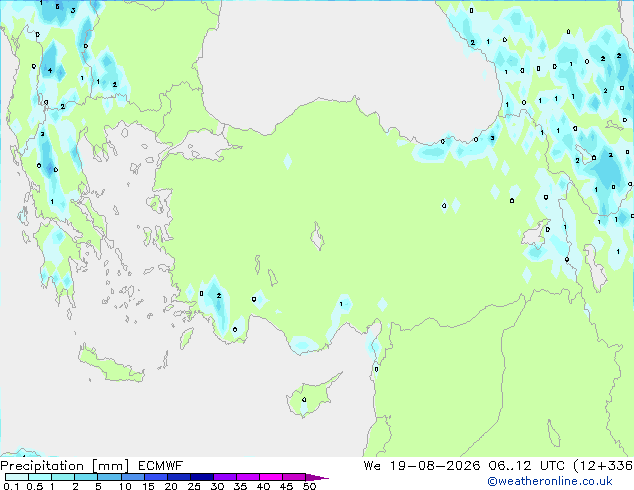
Task: Click legend value label '50'
Action: 309,486
